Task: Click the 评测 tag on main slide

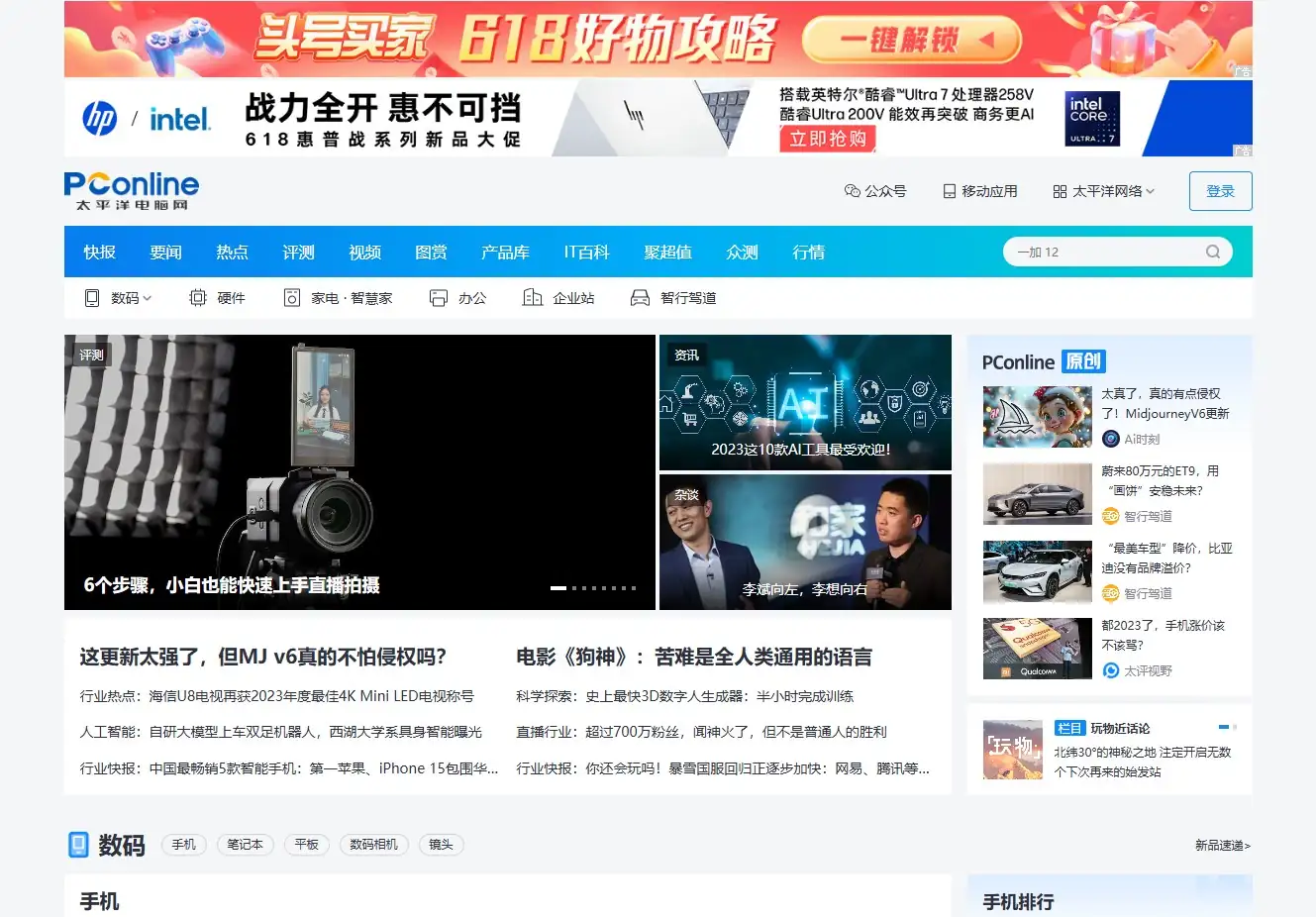Action: tap(91, 355)
